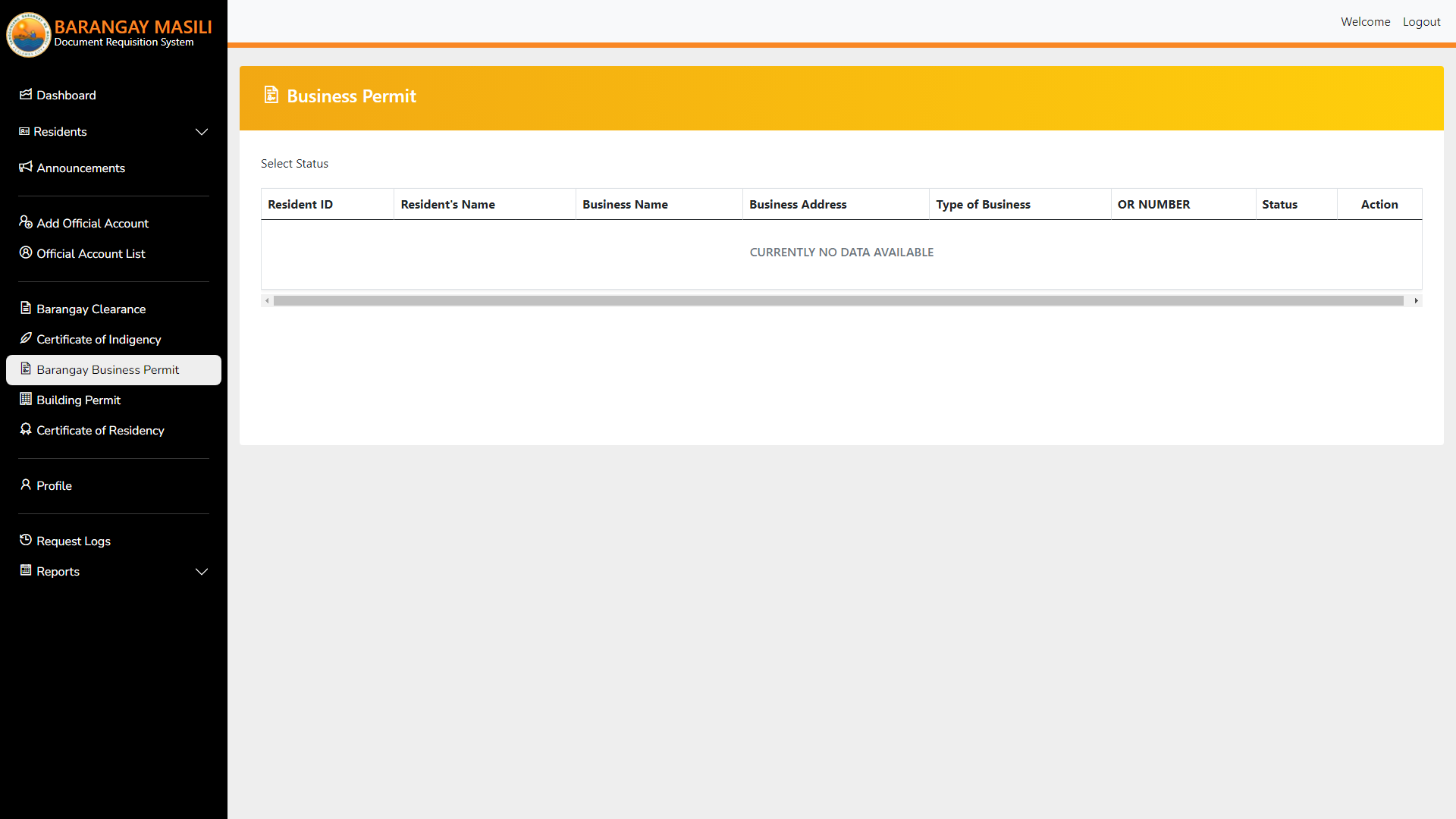Click the Logout link
Viewport: 1456px width, 819px height.
1421,21
